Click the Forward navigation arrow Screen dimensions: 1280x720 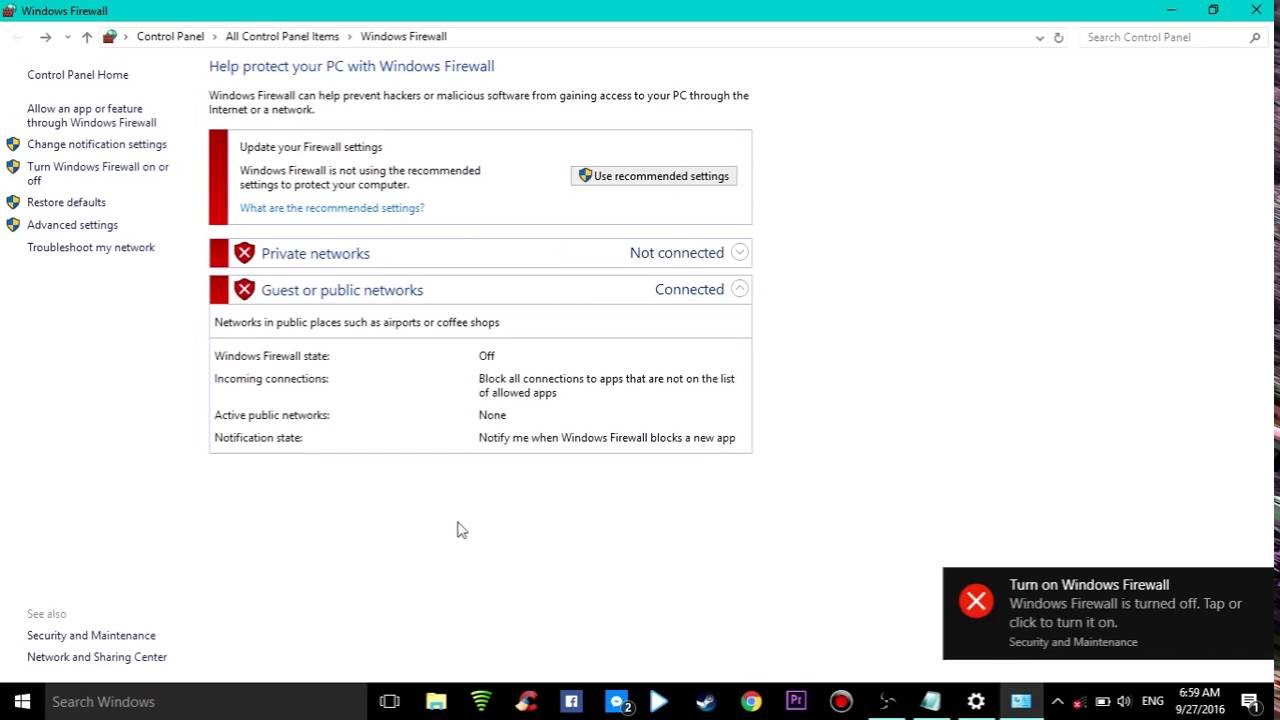tap(45, 37)
